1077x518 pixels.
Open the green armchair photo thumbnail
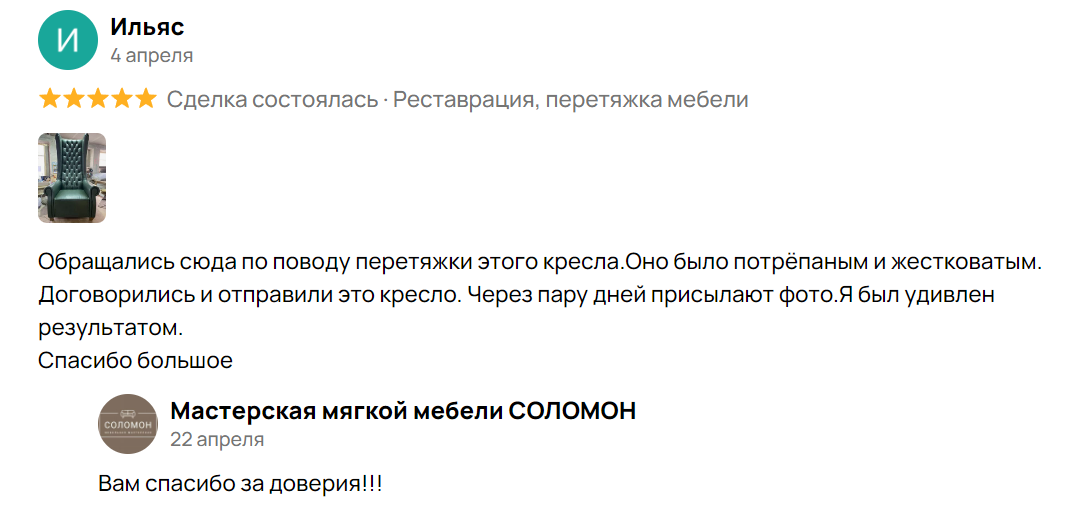click(71, 178)
